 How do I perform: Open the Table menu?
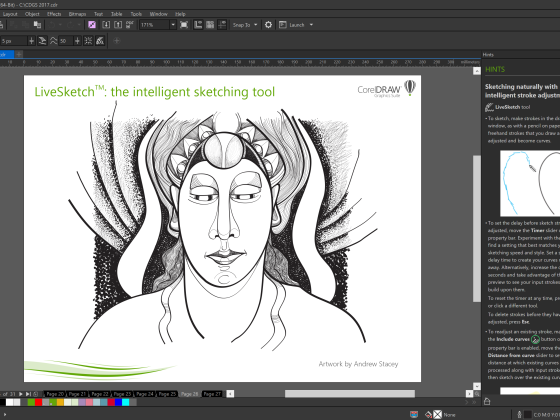tap(116, 14)
